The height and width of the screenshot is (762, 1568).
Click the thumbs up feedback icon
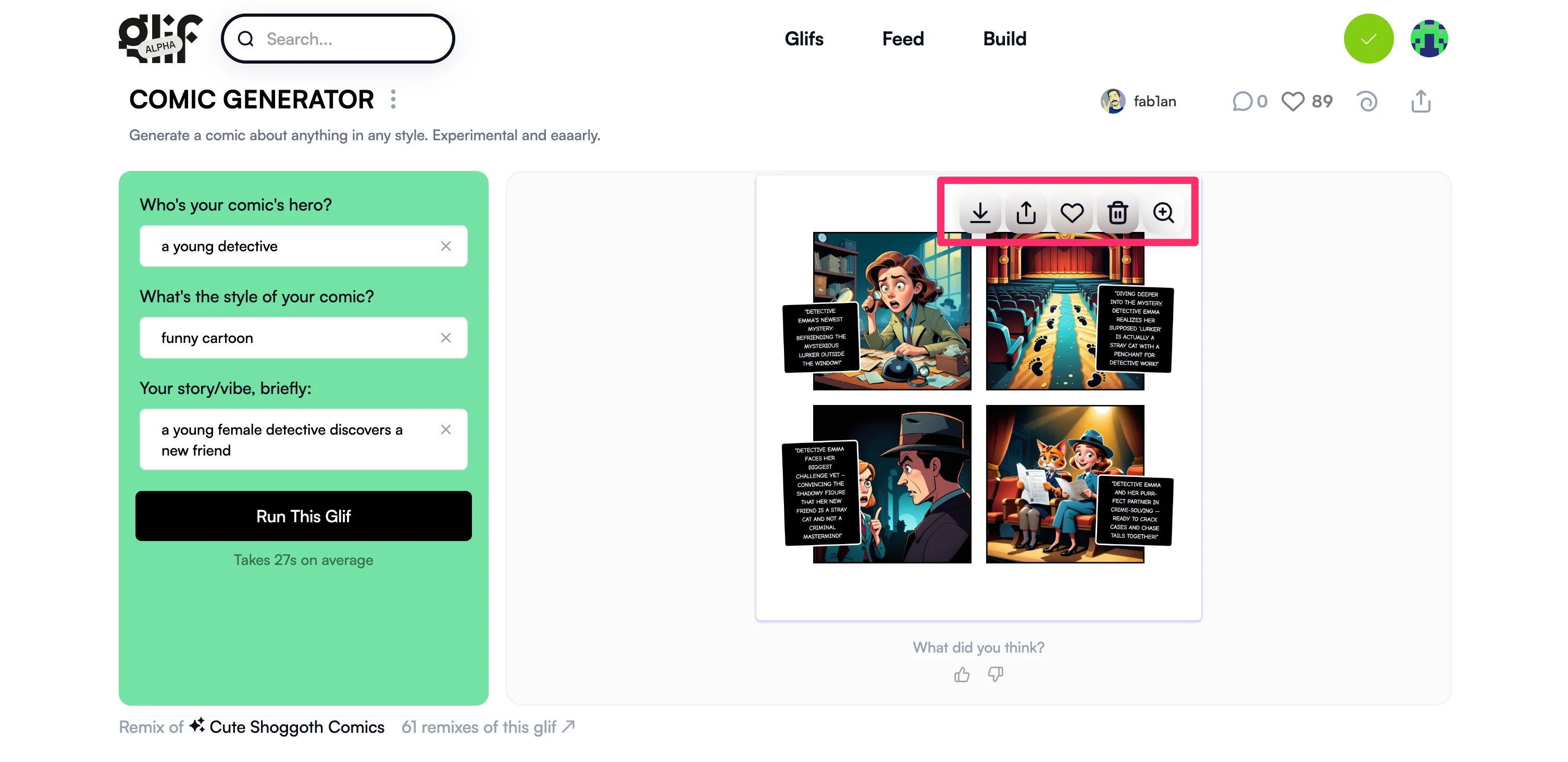[x=962, y=674]
